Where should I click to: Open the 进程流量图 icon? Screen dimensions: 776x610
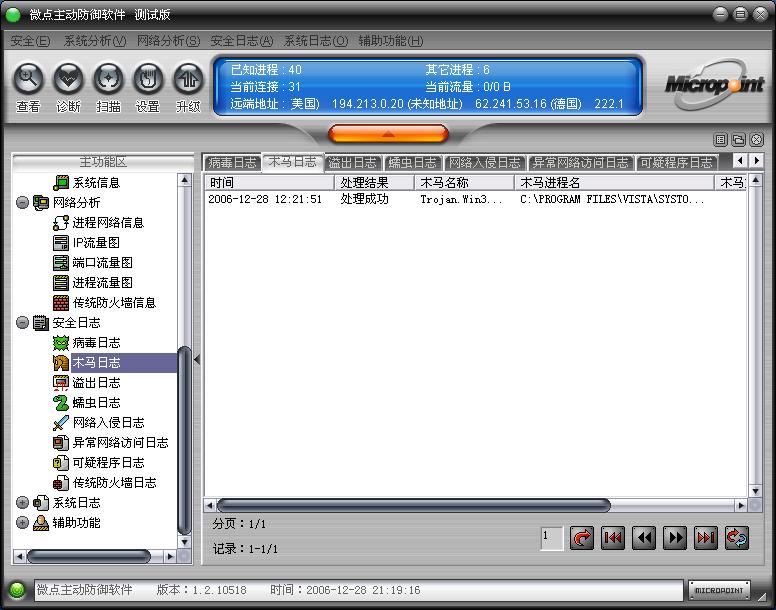61,282
